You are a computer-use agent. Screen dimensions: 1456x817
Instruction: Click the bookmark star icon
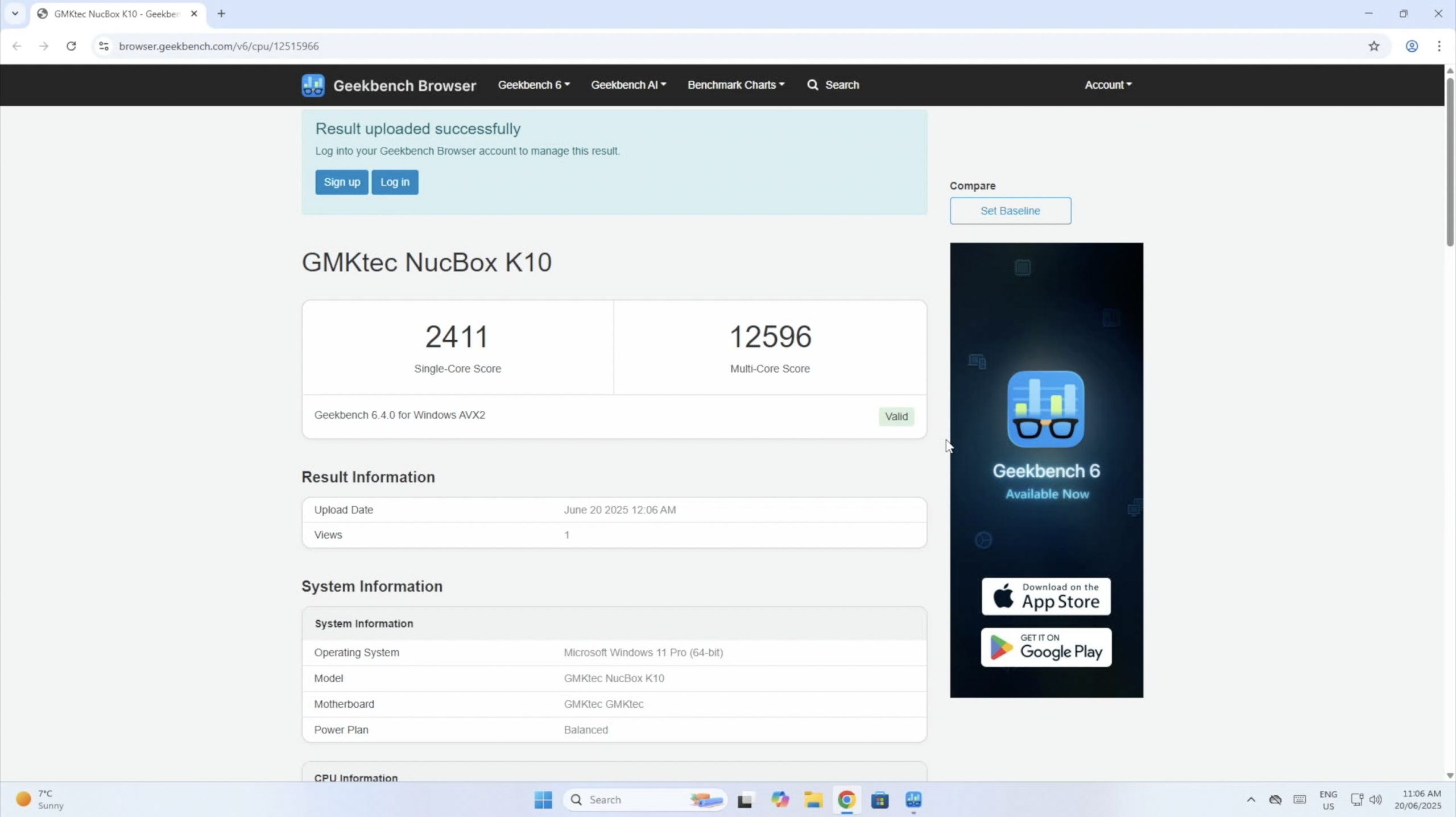click(1374, 46)
